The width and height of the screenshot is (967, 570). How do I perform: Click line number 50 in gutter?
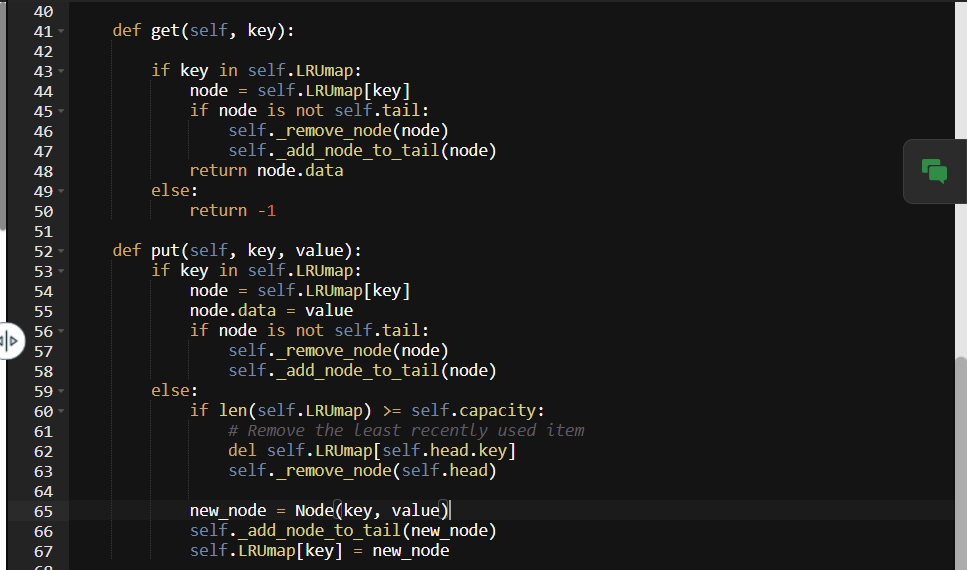click(x=43, y=212)
